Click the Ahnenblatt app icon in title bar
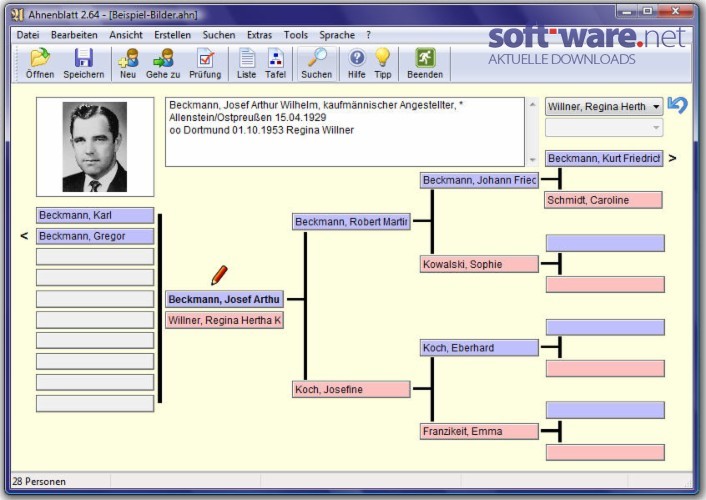This screenshot has height=500, width=706. coord(17,15)
